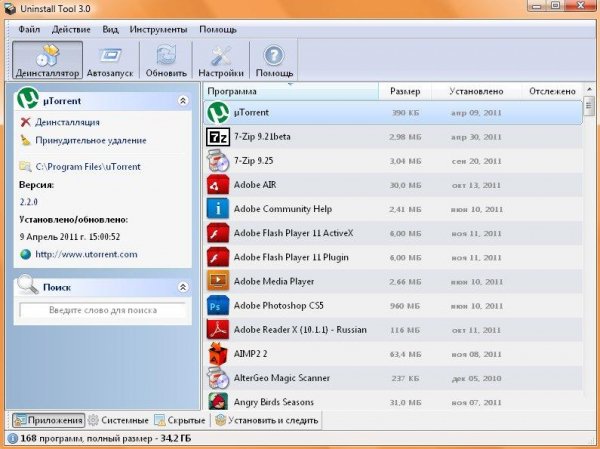Select the Деинсталлятор toolbar button
Screen dimensions: 600x449
pyautogui.click(x=47, y=60)
